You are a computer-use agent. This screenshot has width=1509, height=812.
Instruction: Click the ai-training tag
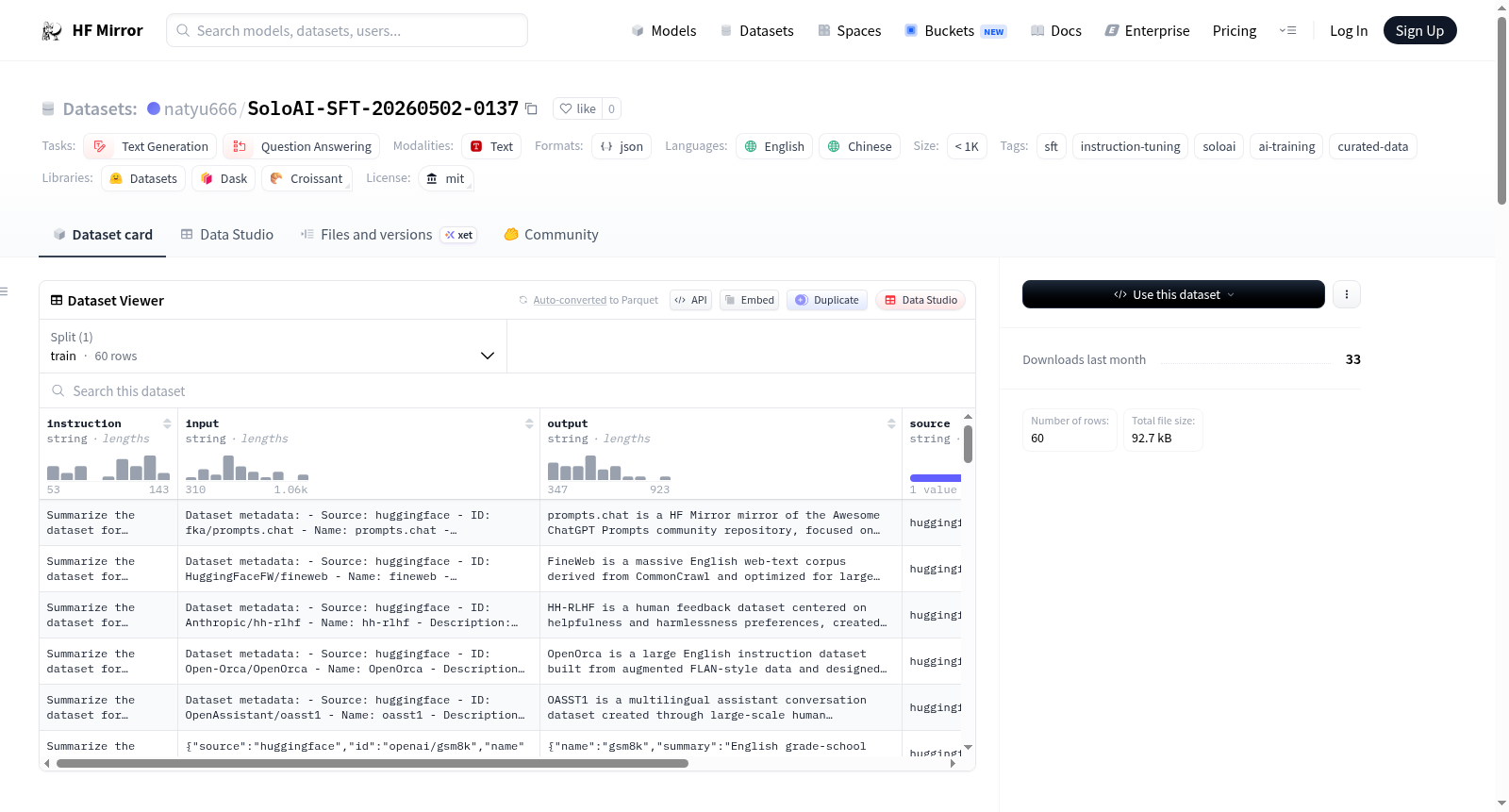1286,146
